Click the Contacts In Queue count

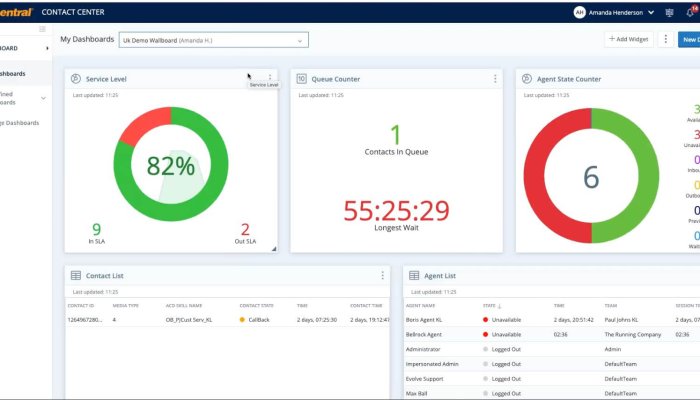[396, 134]
